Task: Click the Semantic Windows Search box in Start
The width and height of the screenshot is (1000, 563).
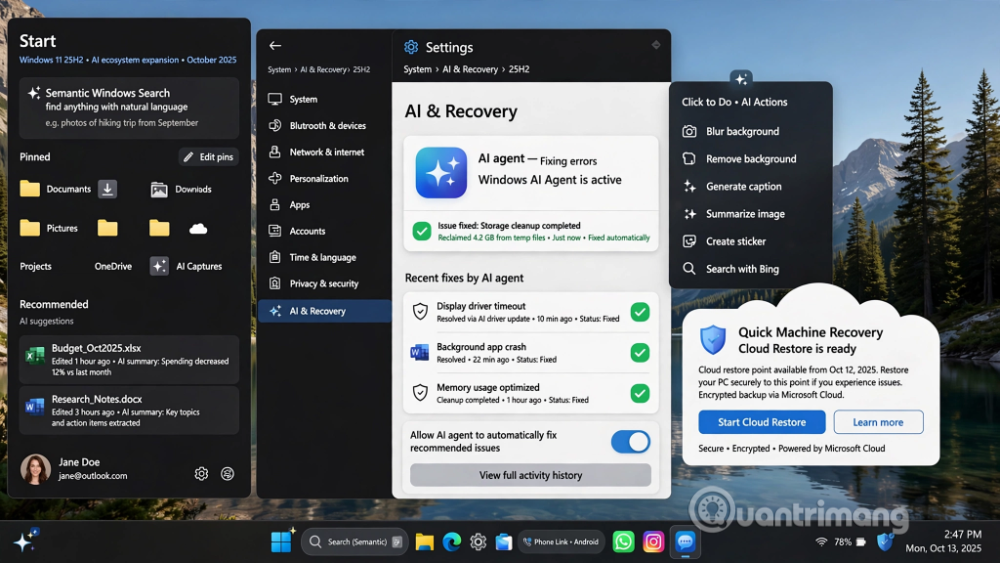Action: tap(129, 108)
